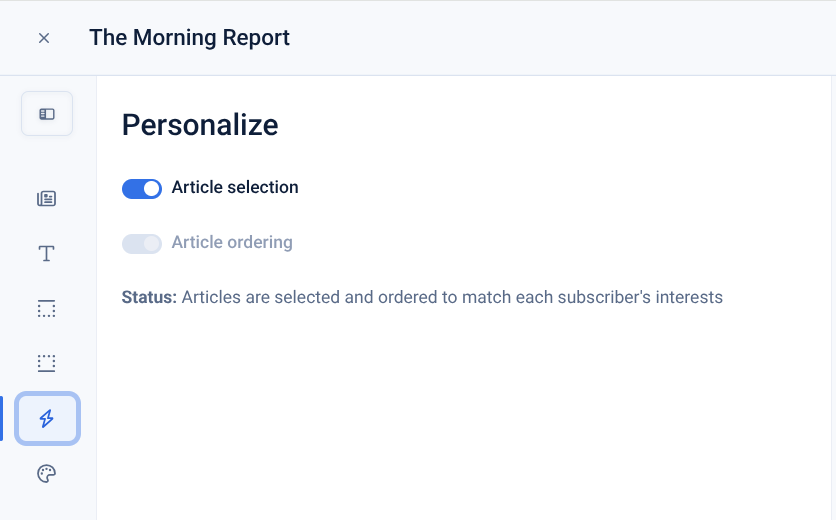This screenshot has width=836, height=520.
Task: Disable the Article selection toggle switch
Action: tap(142, 188)
